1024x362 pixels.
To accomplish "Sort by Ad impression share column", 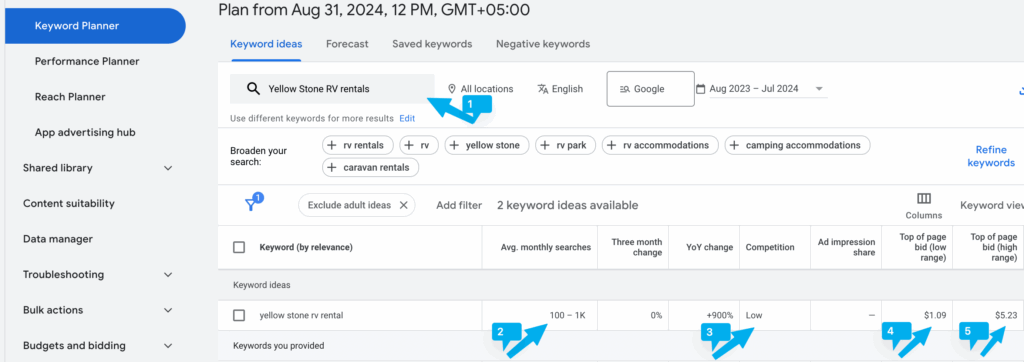I will (846, 248).
